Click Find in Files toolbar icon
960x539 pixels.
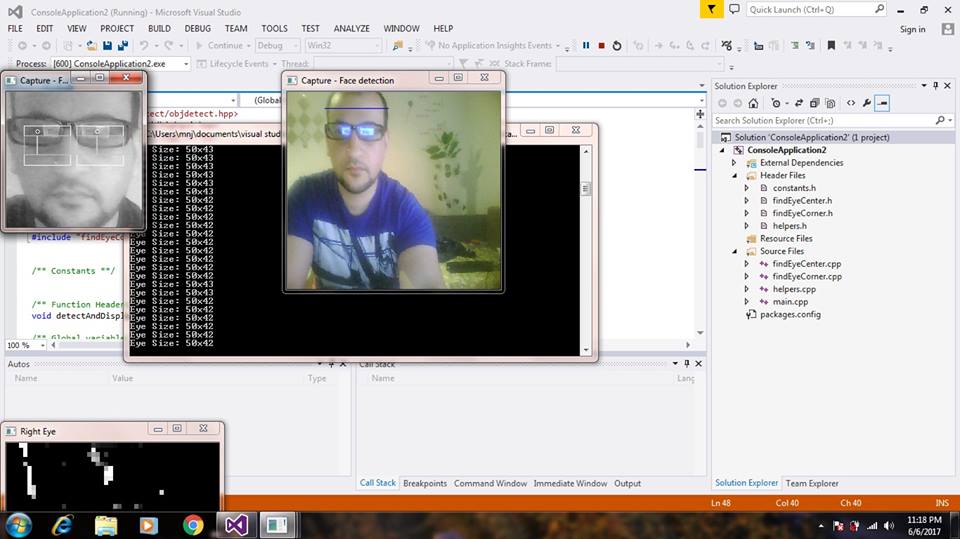pos(398,45)
